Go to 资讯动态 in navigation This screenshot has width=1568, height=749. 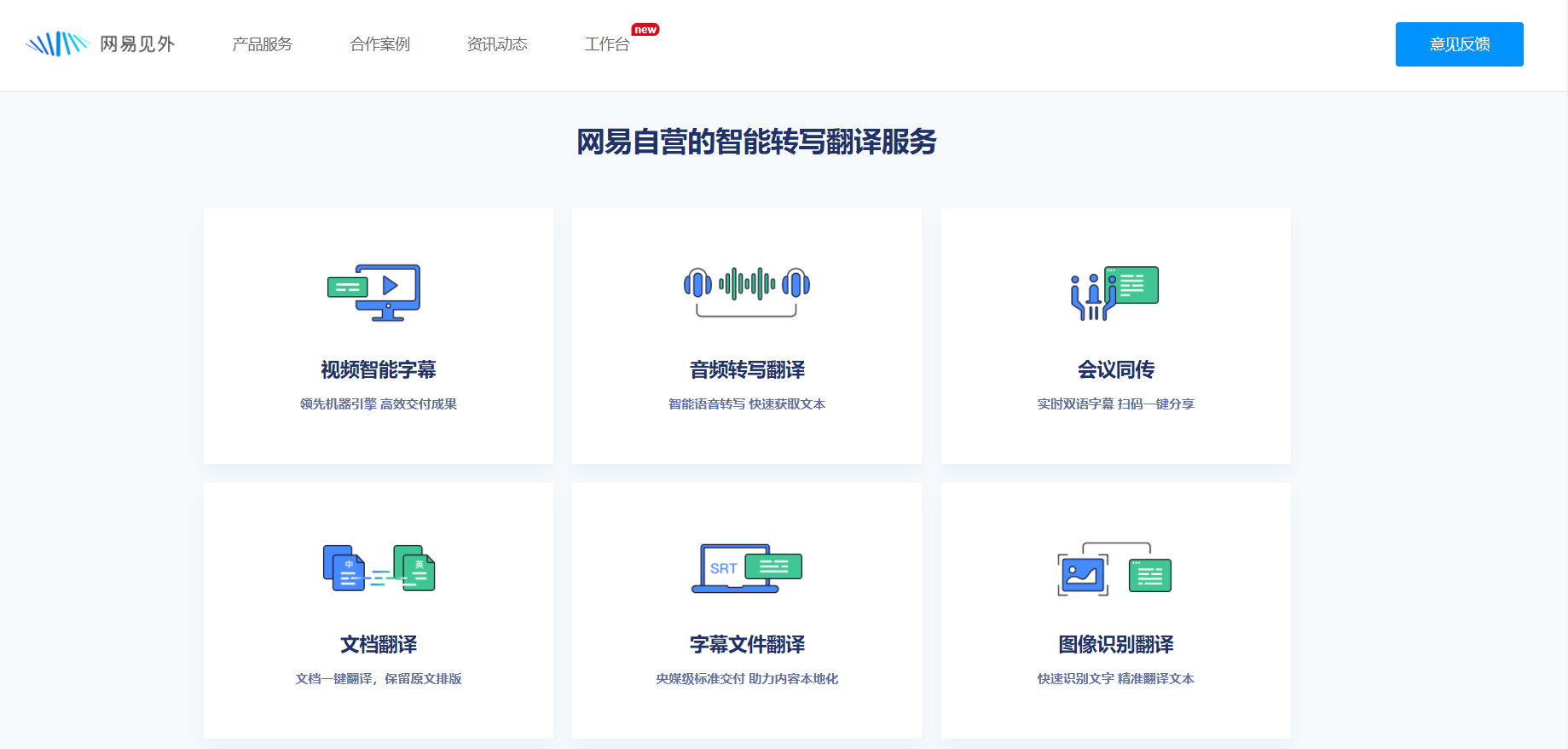coord(497,44)
